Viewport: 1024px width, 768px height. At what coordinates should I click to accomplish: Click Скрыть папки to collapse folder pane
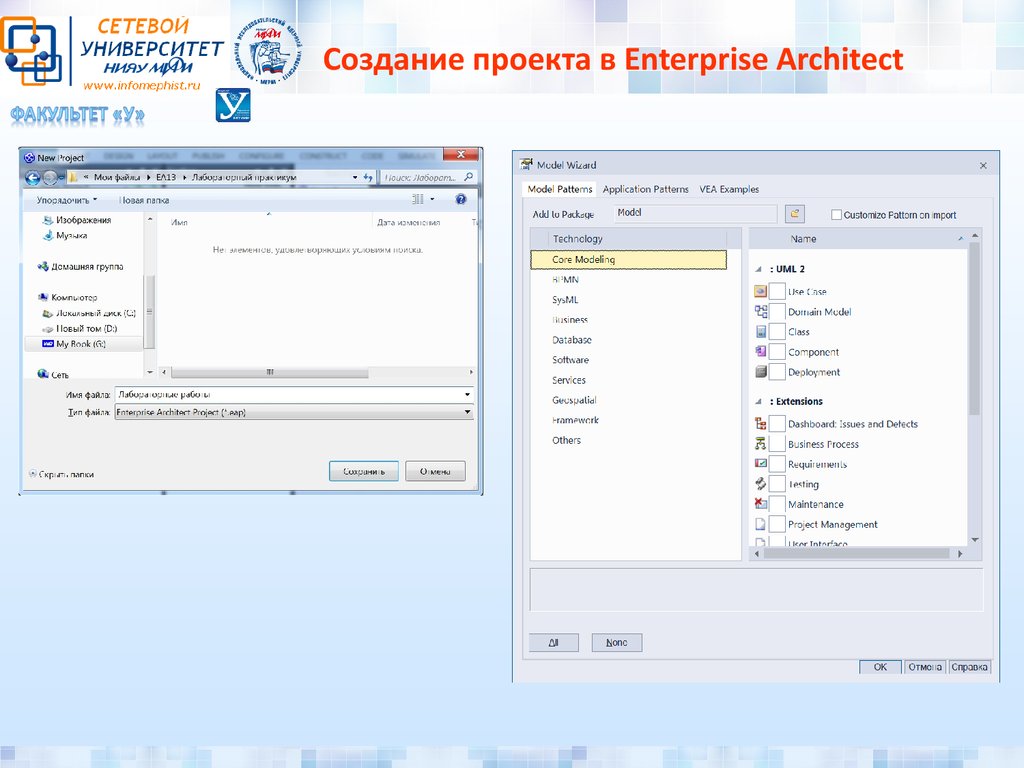point(61,474)
